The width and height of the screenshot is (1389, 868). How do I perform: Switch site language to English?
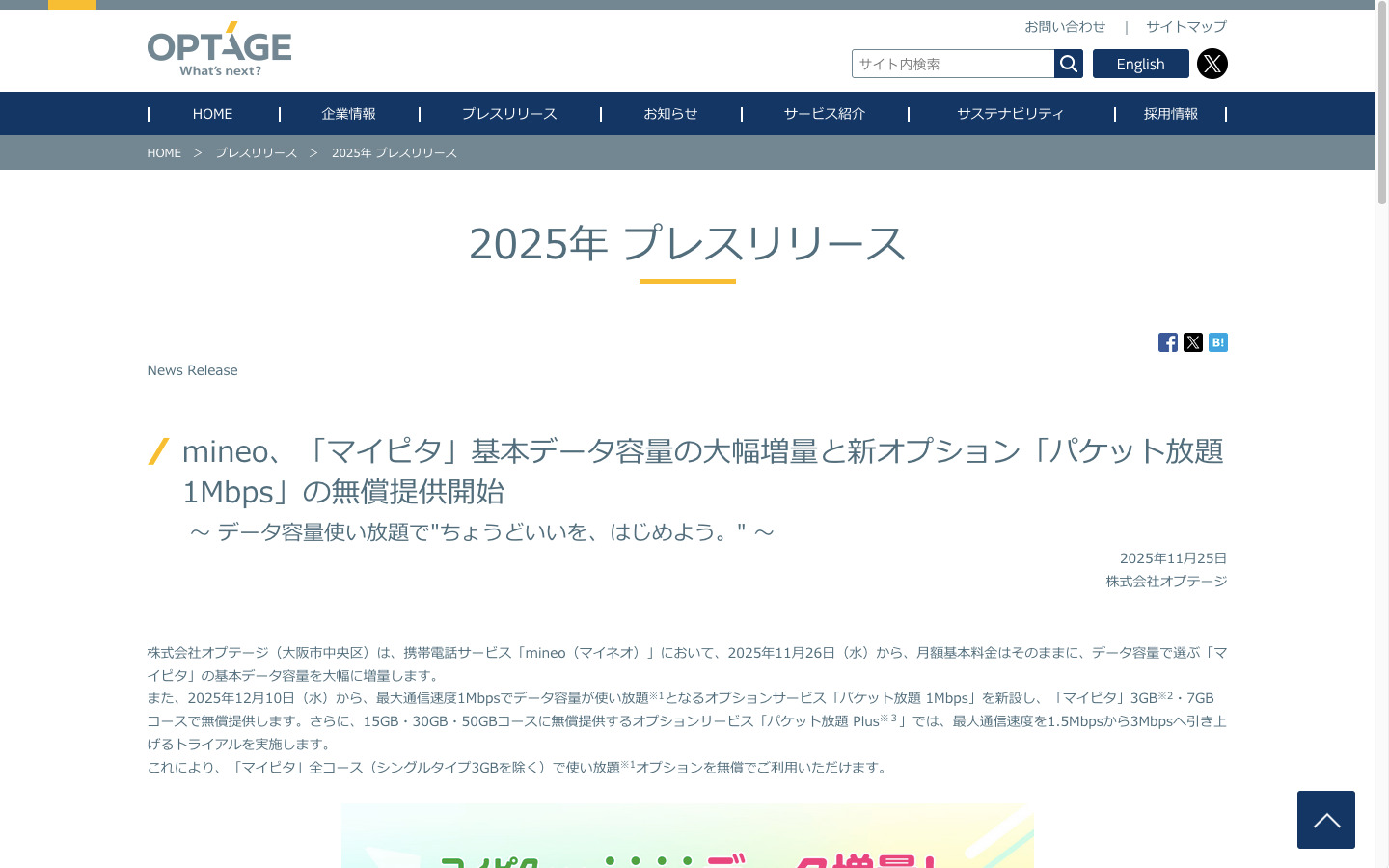[x=1140, y=64]
